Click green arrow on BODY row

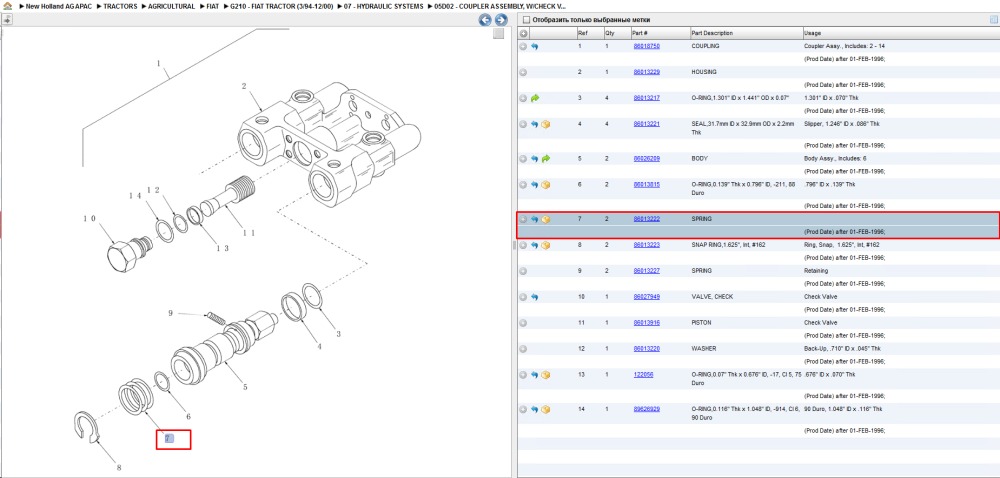coord(546,159)
